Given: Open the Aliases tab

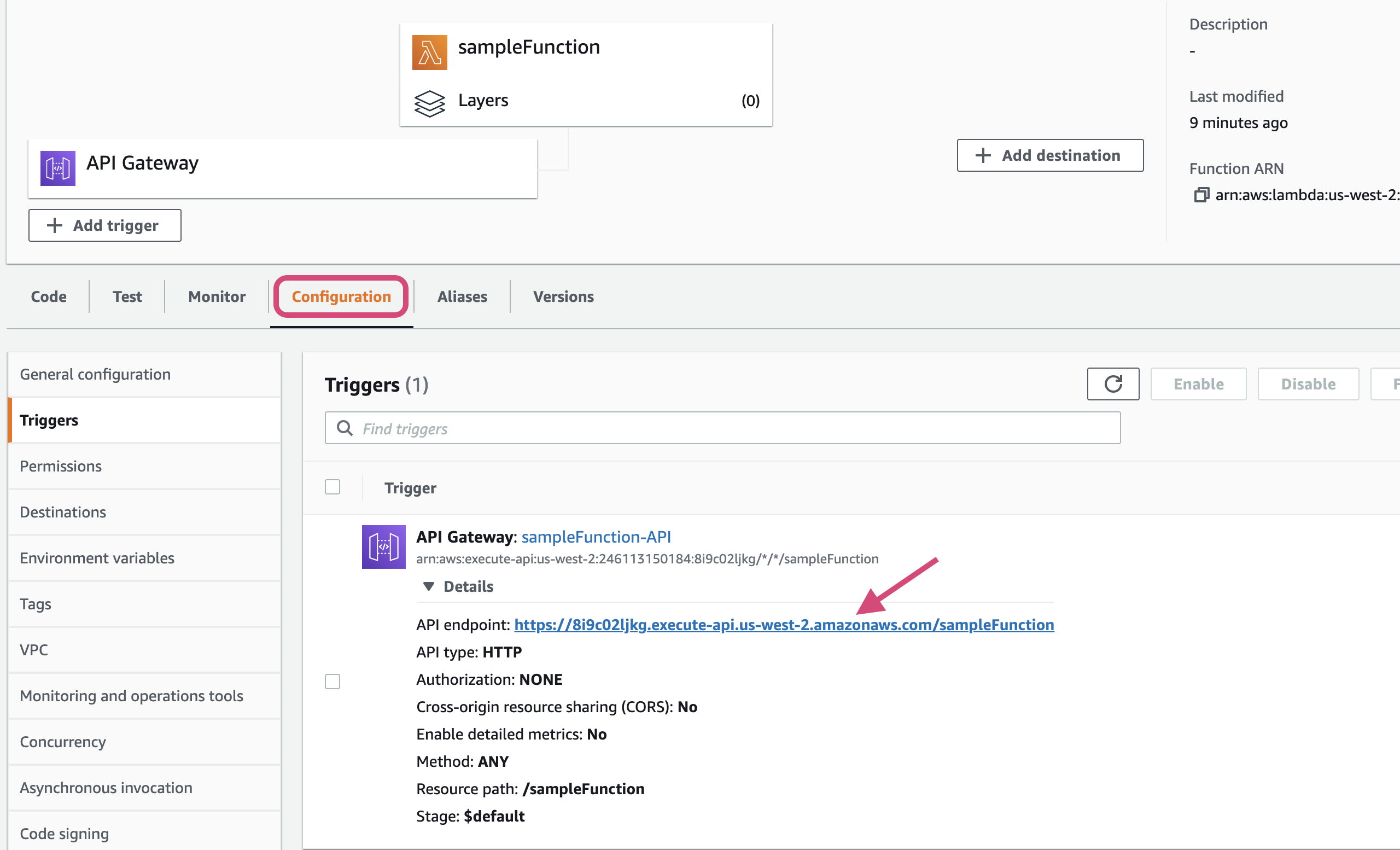Looking at the screenshot, I should tap(462, 296).
